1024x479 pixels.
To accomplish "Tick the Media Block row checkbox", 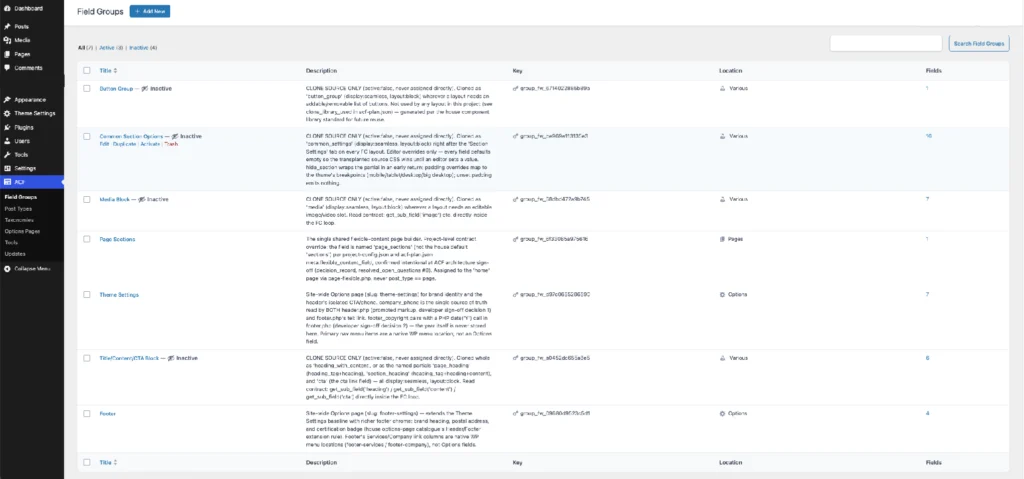I will [87, 199].
